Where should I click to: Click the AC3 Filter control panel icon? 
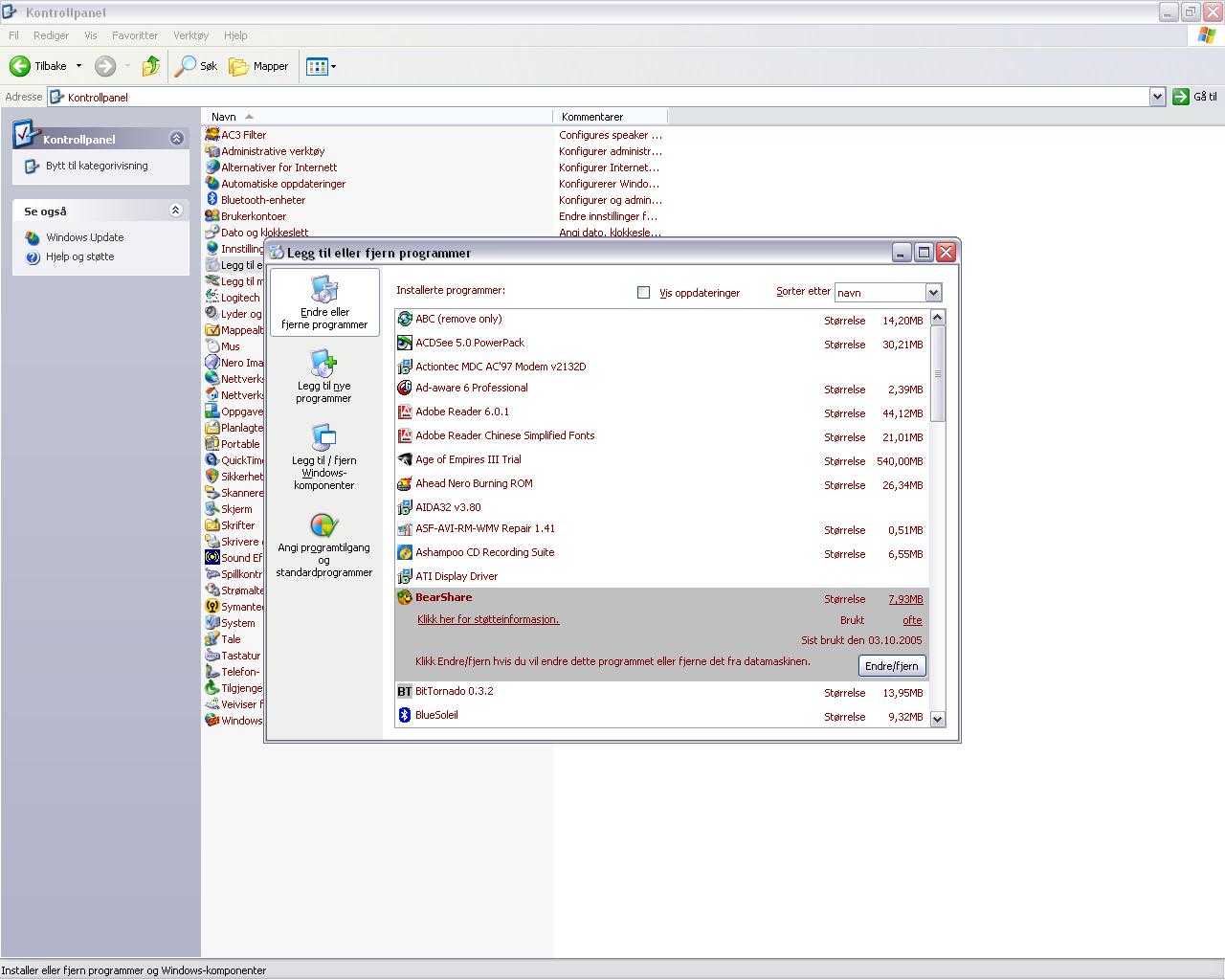(x=212, y=135)
